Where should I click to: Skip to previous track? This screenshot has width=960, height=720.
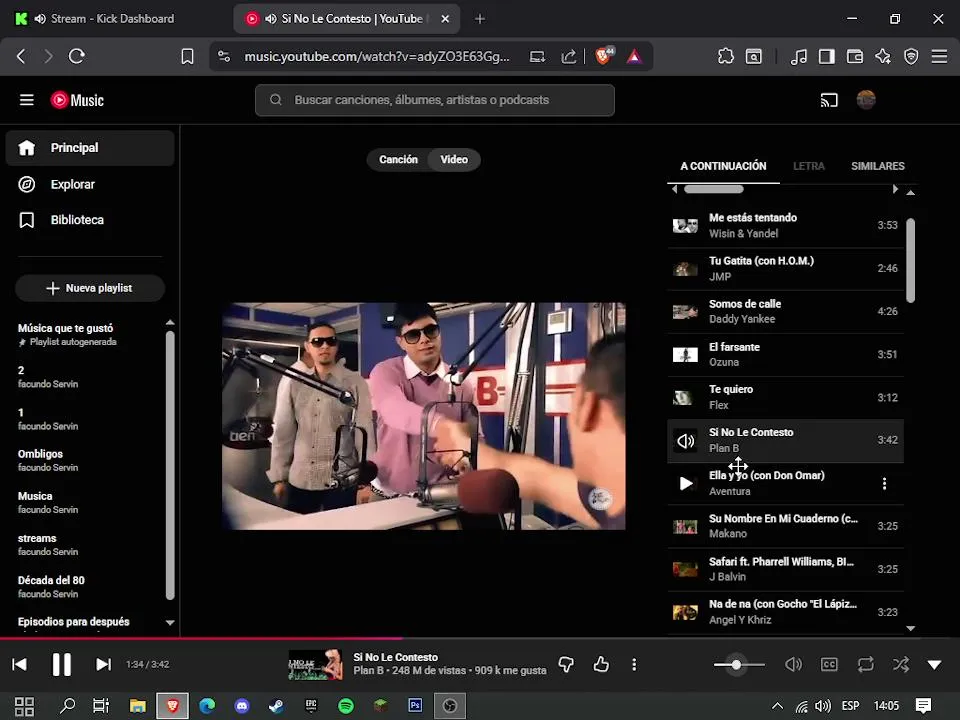(x=19, y=664)
